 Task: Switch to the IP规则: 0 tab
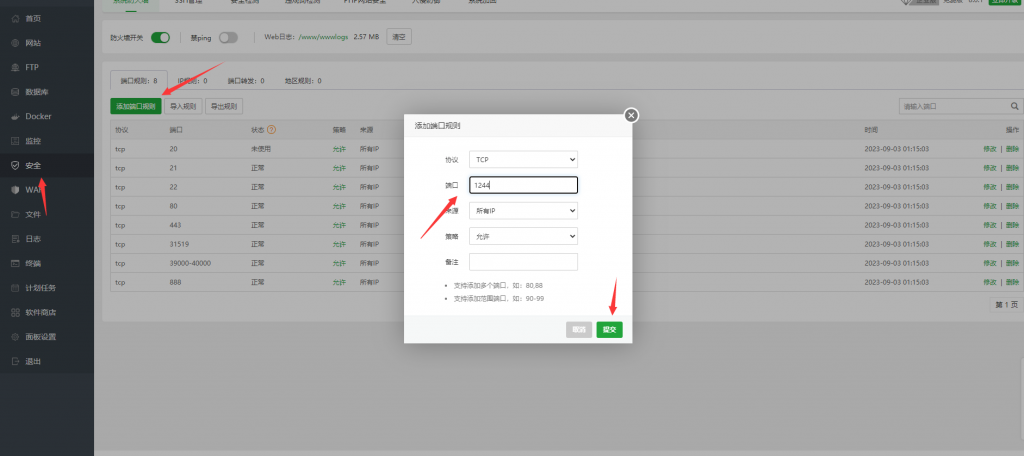coord(193,81)
